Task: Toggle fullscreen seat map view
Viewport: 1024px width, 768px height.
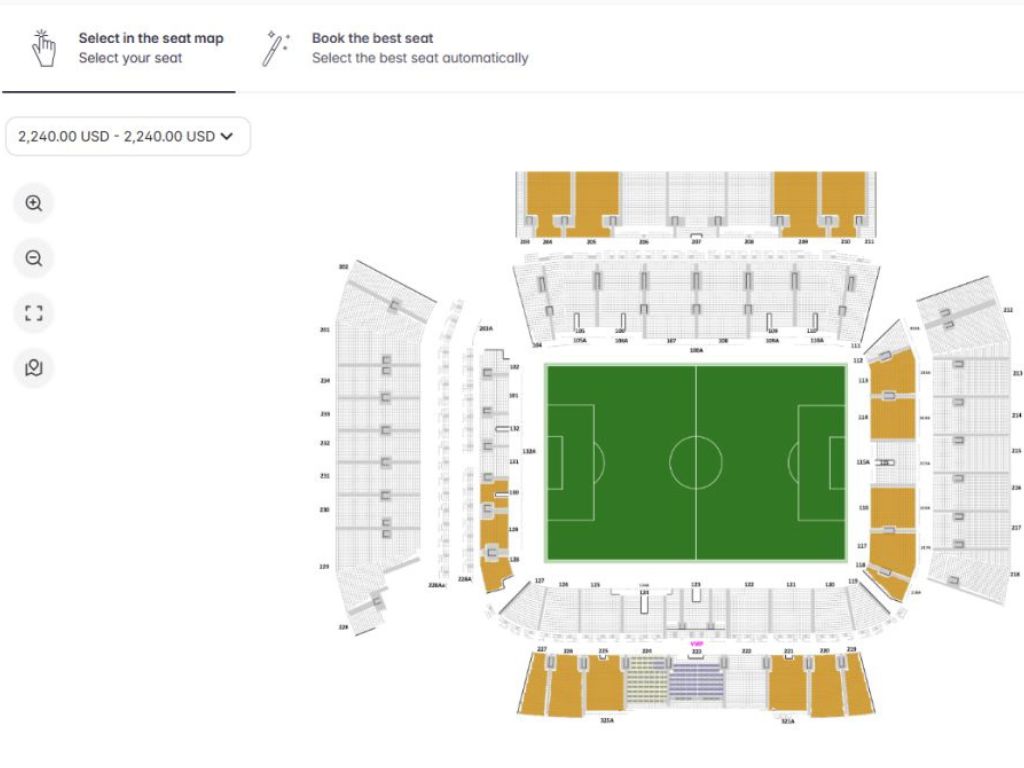Action: click(34, 314)
